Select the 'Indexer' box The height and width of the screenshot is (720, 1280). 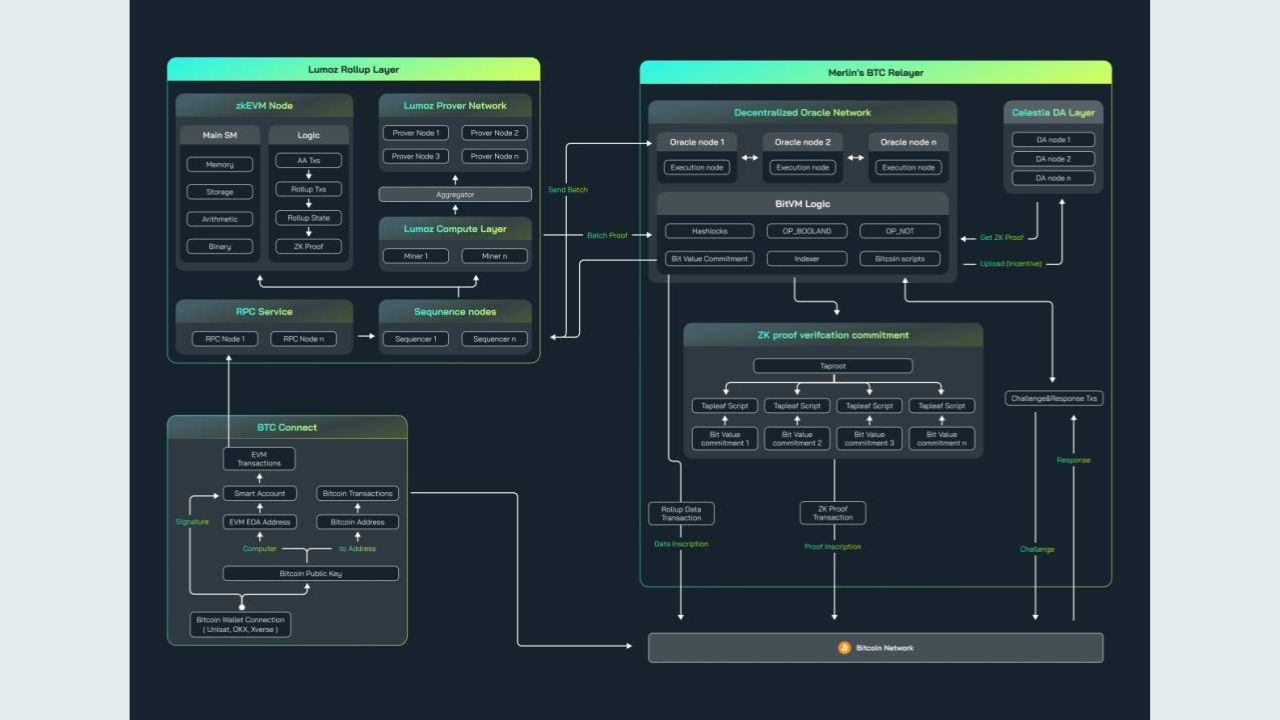click(807, 259)
